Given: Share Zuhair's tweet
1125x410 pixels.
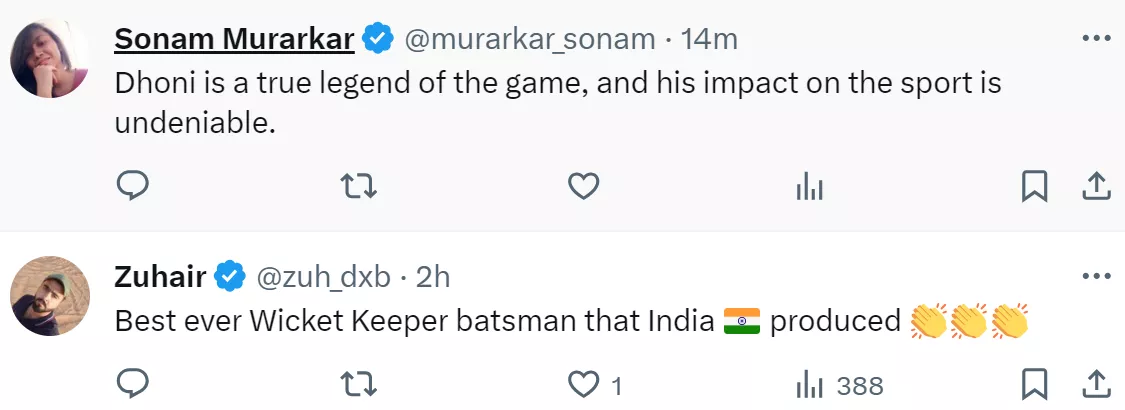Looking at the screenshot, I should click(x=1096, y=384).
